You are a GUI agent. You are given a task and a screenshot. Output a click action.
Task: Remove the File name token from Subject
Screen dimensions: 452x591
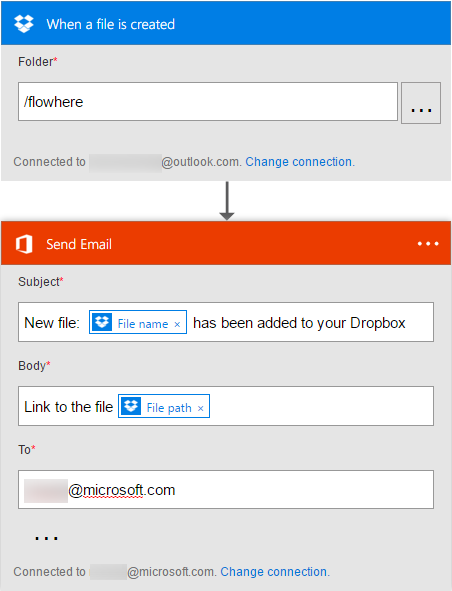[177, 324]
